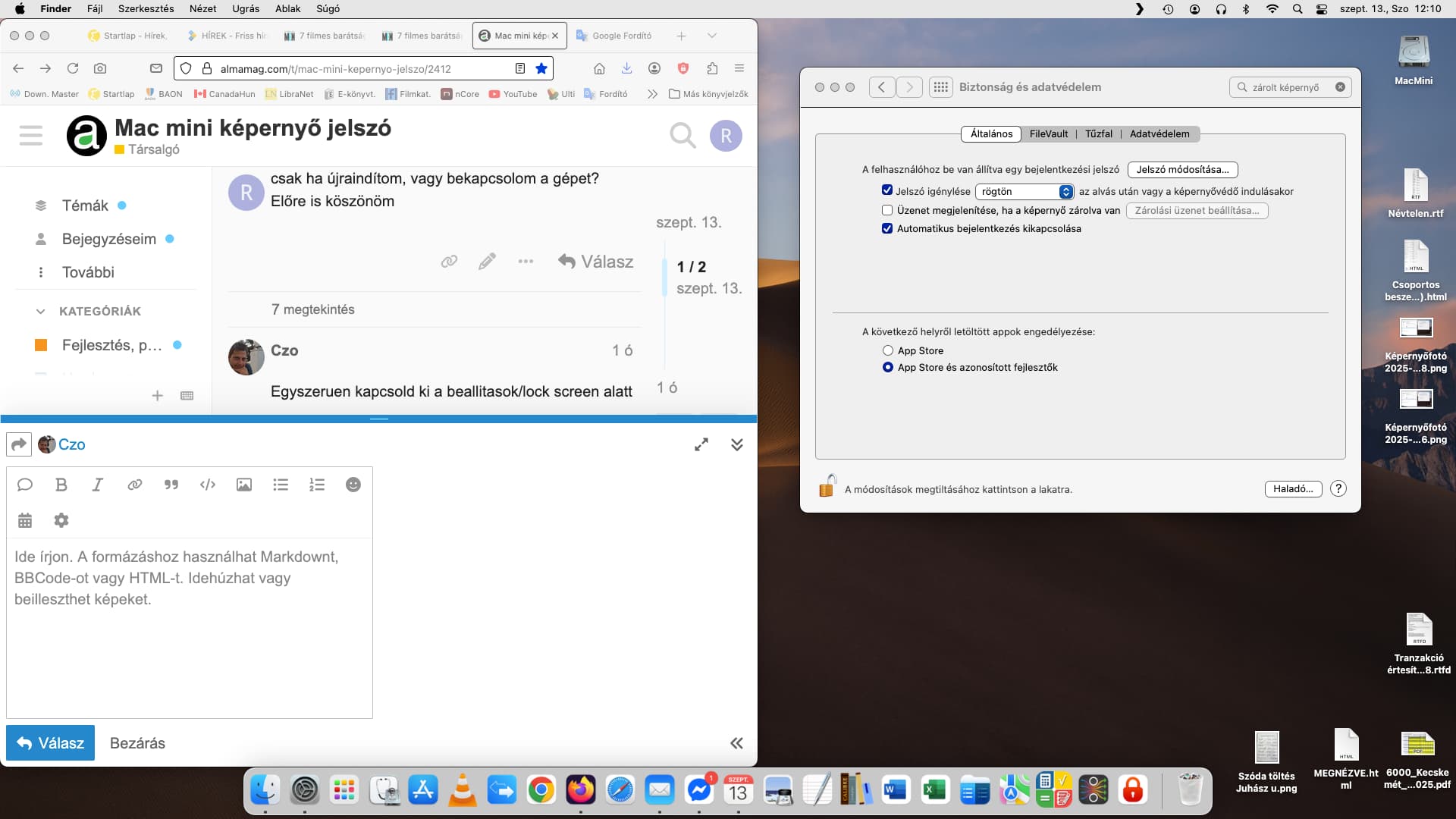Click the forum search magnifier icon
This screenshot has width=1456, height=819.
682,136
